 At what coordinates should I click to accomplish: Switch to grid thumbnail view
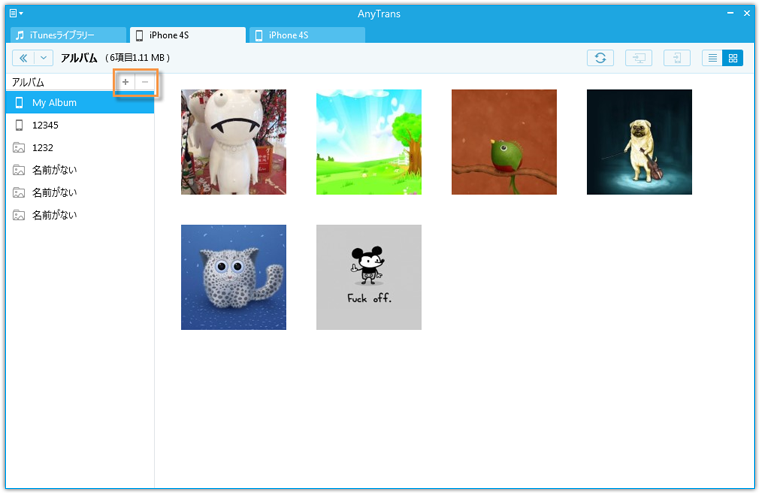point(732,58)
